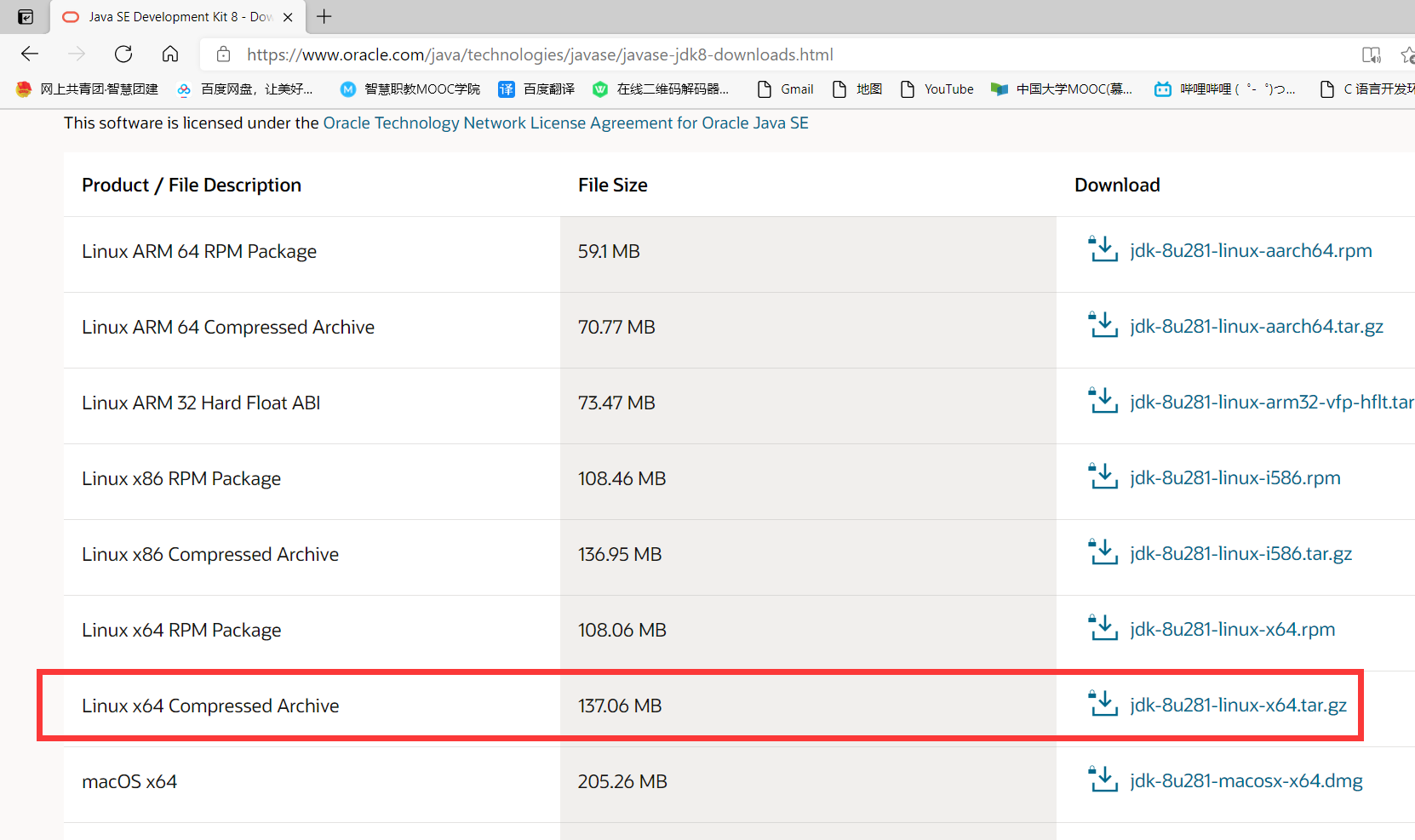Download jdk-8u281-macosx-x64.dmg link
This screenshot has height=840, width=1415.
point(1246,780)
